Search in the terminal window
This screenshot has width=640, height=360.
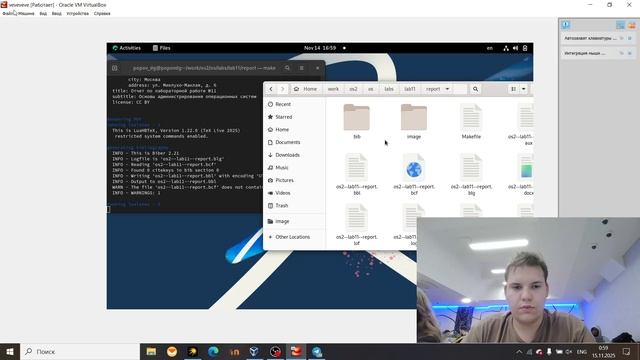(x=287, y=68)
